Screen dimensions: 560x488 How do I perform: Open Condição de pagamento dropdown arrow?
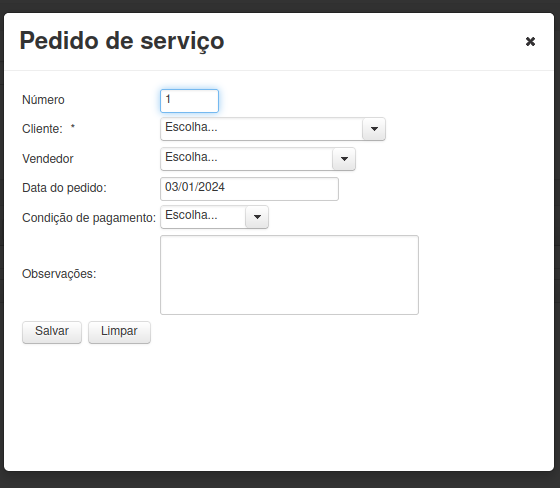257,217
